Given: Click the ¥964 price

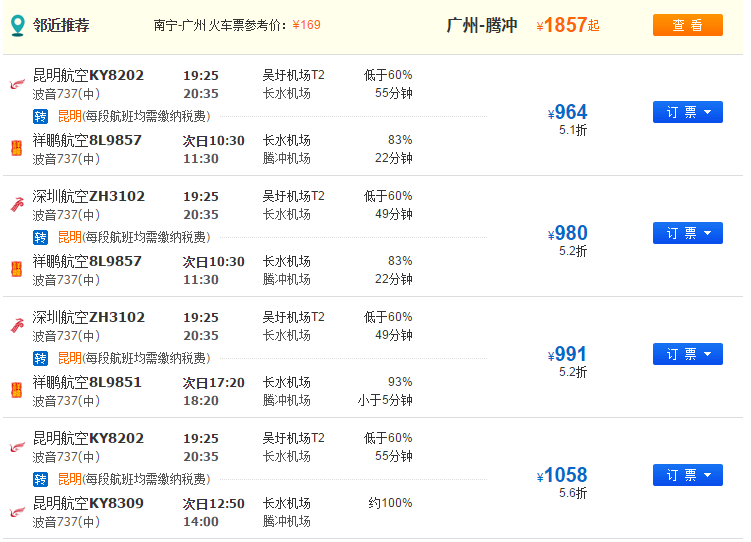Looking at the screenshot, I should click(568, 113).
